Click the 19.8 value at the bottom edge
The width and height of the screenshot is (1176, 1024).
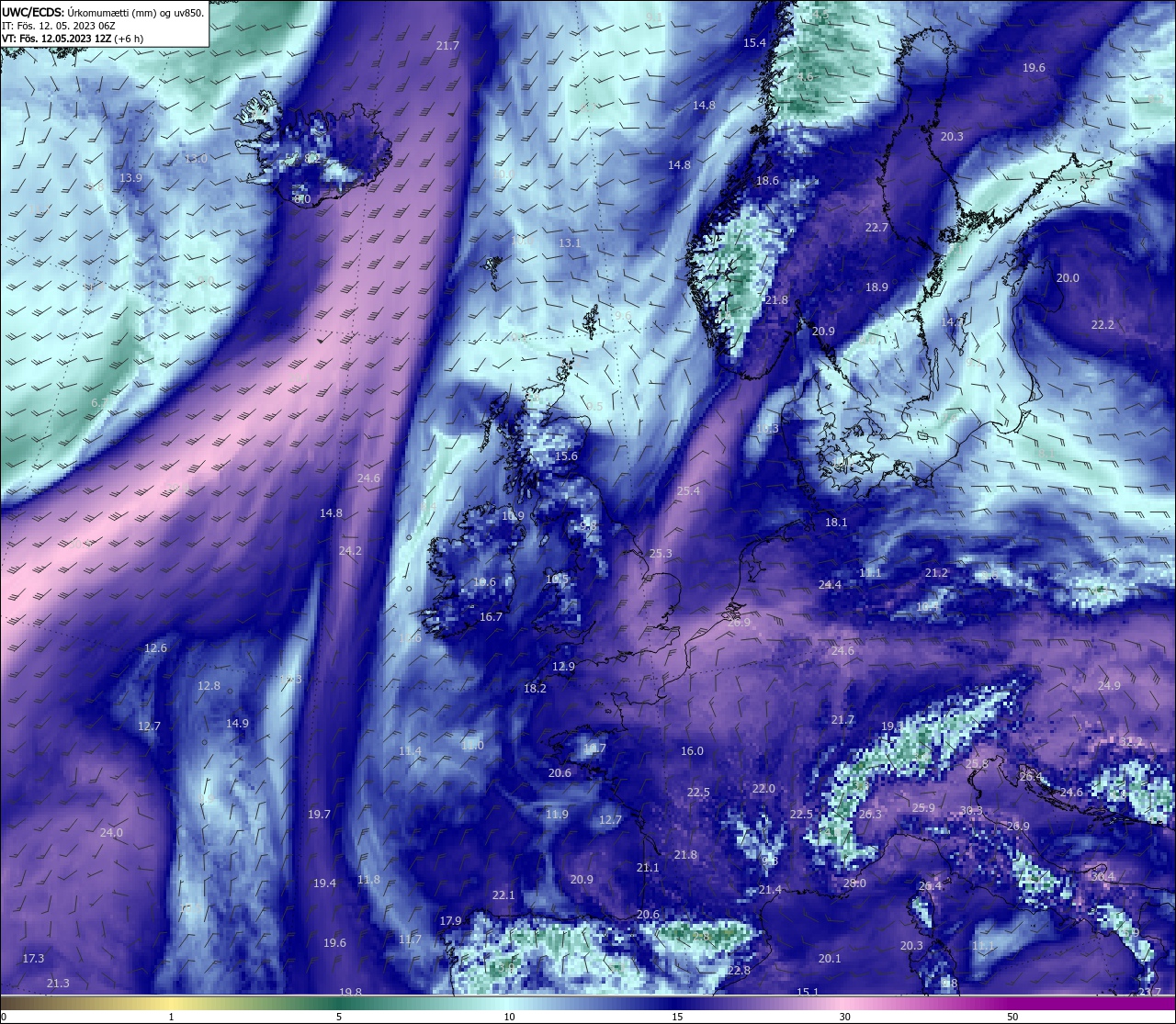350,992
